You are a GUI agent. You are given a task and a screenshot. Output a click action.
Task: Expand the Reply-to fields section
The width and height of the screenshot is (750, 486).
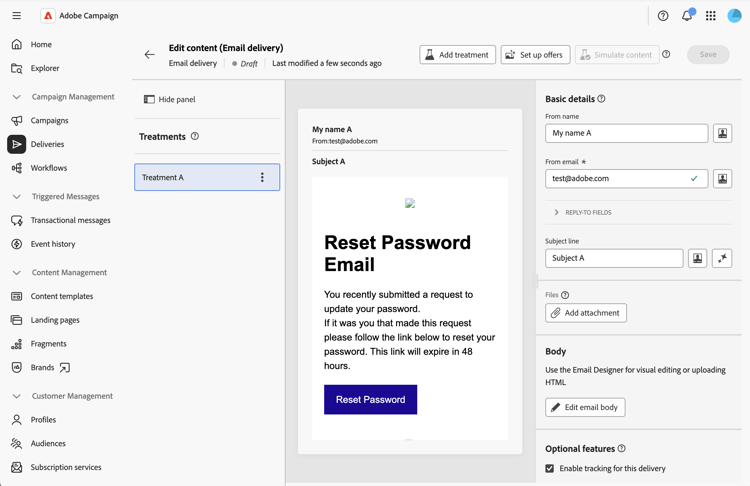click(557, 212)
